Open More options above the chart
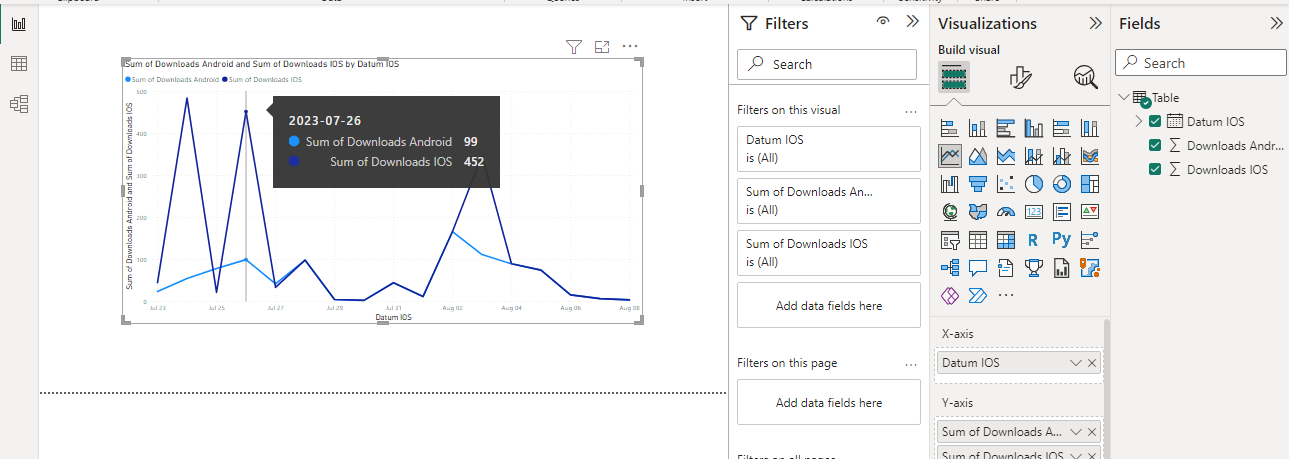The image size is (1289, 459). click(630, 46)
